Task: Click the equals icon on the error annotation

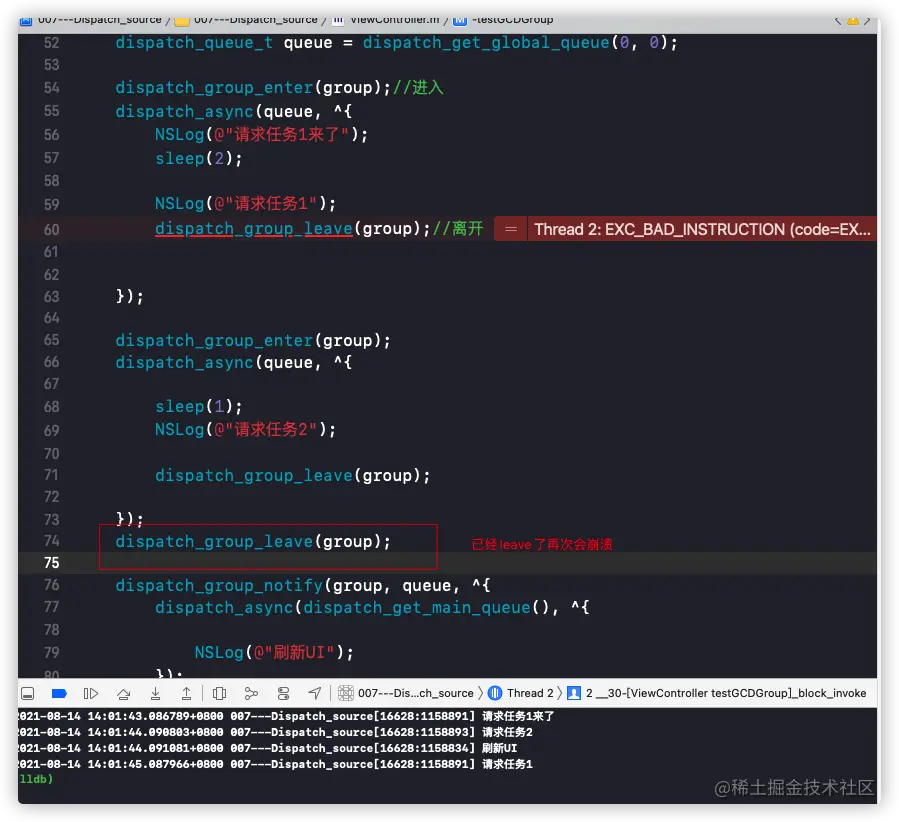Action: click(x=511, y=229)
